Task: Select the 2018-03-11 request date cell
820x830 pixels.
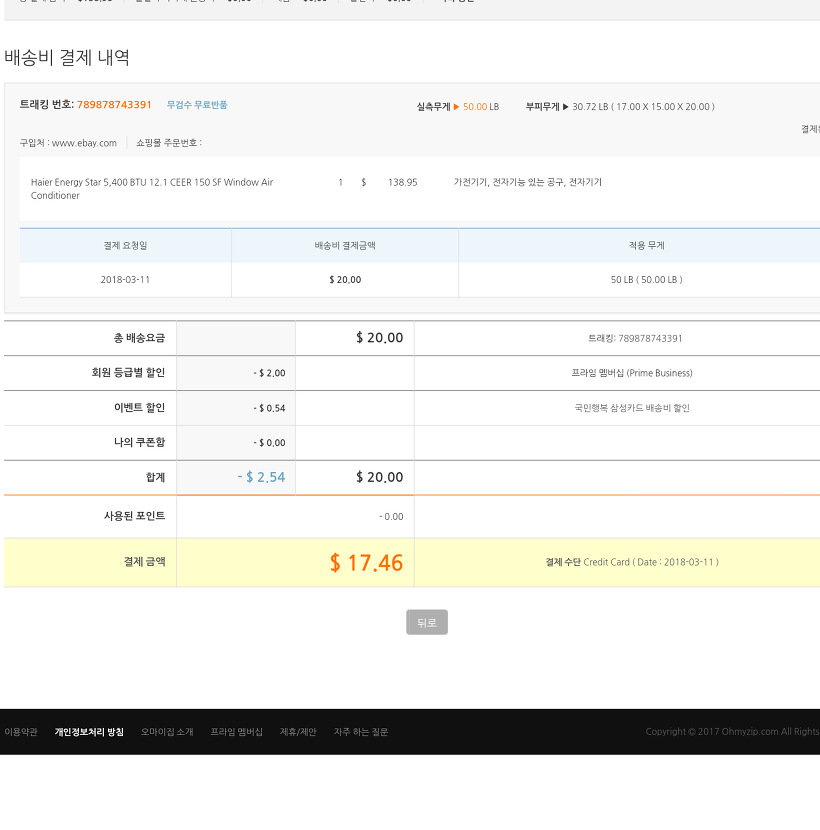Action: 125,280
